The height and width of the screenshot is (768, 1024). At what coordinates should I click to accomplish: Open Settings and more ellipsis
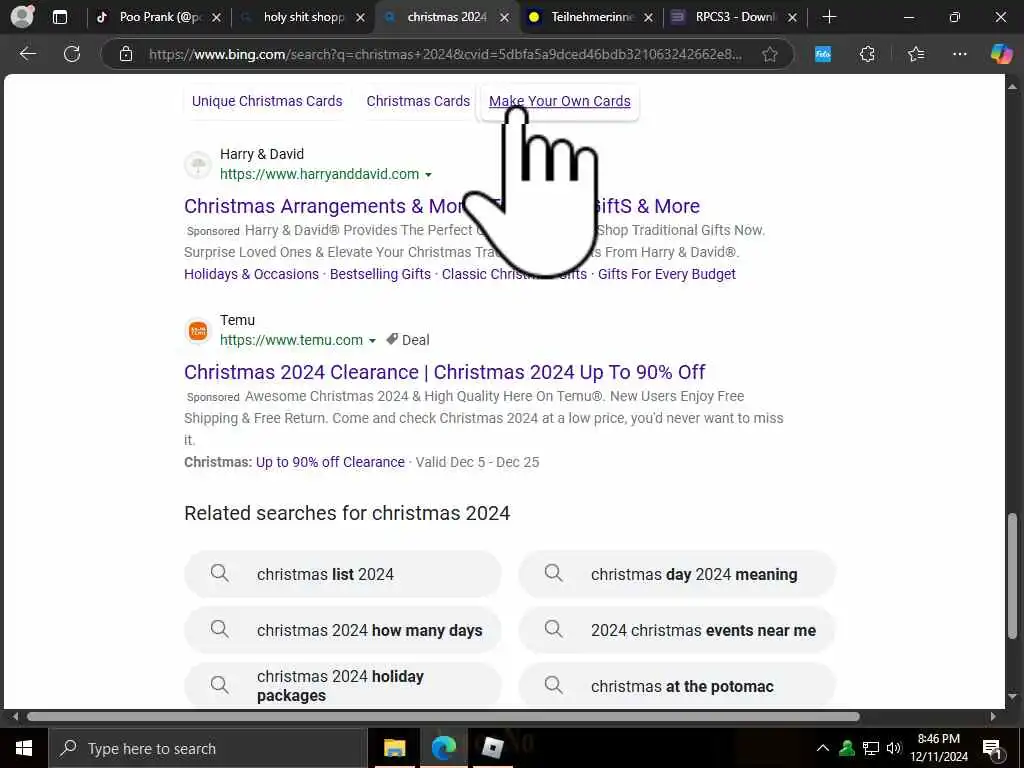(x=959, y=54)
